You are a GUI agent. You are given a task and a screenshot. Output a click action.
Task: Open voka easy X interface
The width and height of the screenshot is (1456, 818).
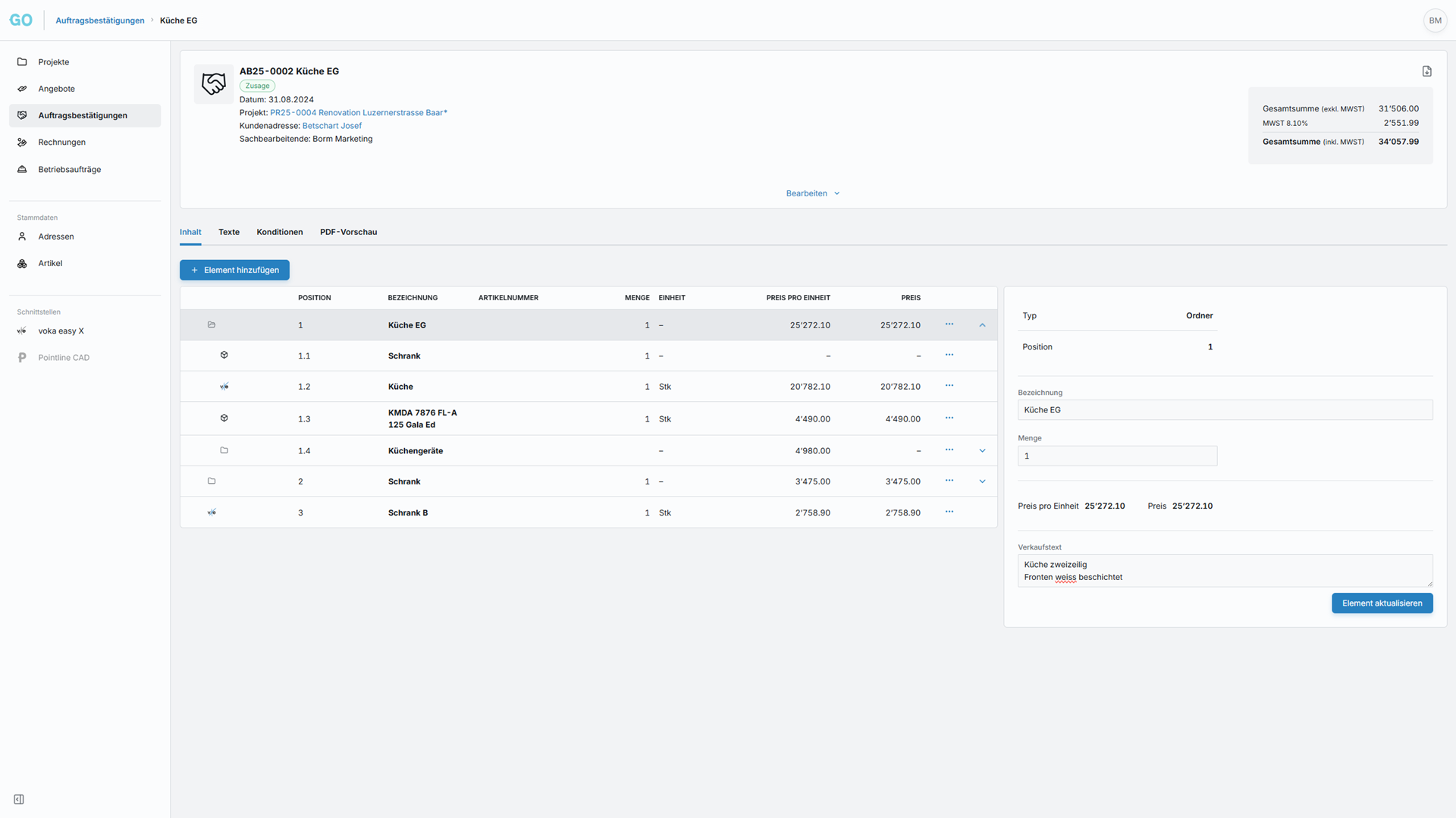[x=61, y=331]
